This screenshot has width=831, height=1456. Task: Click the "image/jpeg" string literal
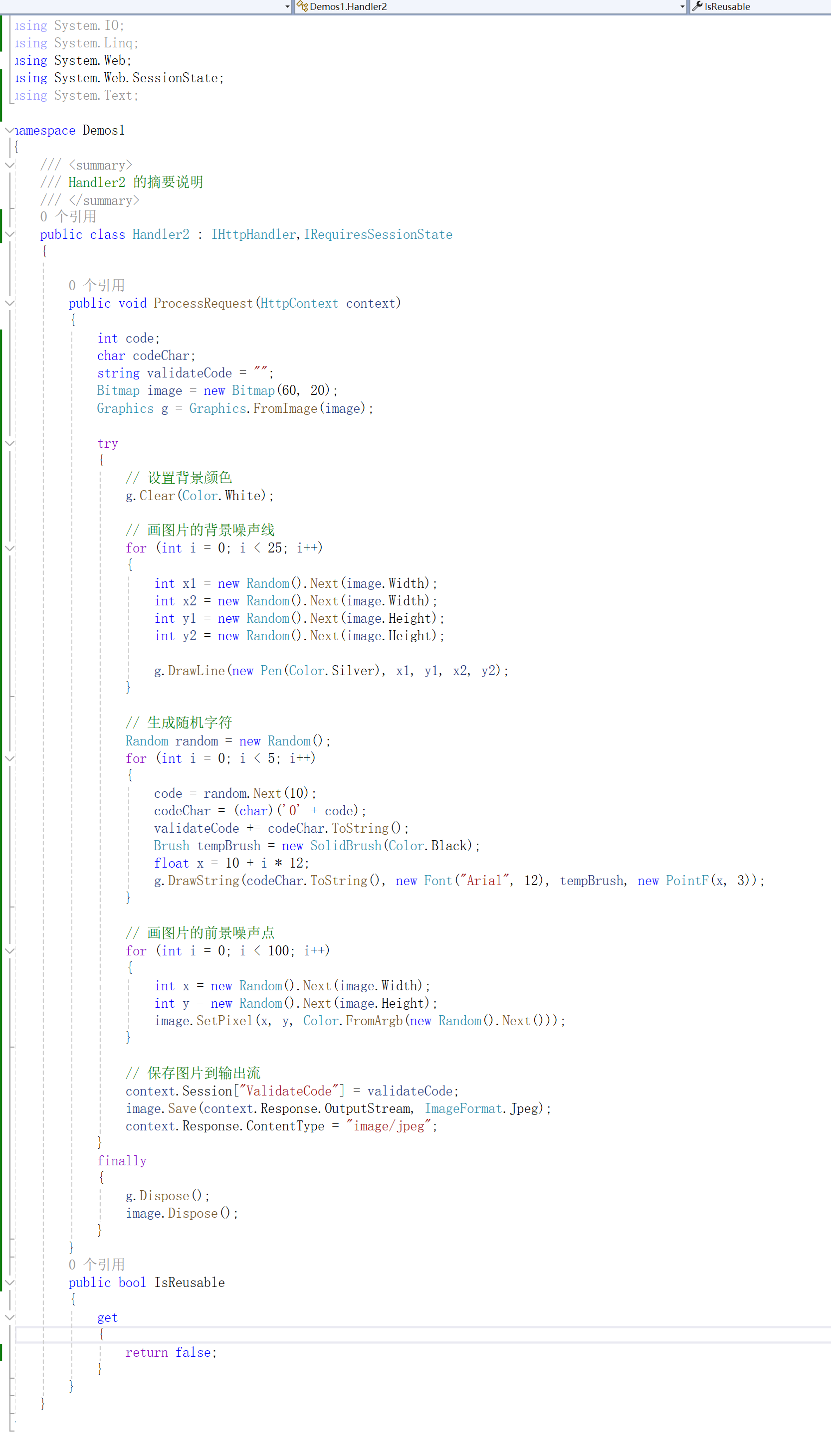click(x=388, y=1126)
